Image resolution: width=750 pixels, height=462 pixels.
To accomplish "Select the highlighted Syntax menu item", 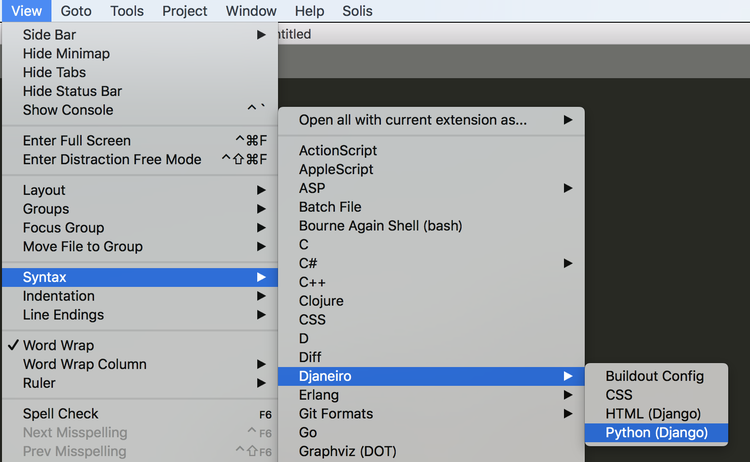I will [x=140, y=277].
